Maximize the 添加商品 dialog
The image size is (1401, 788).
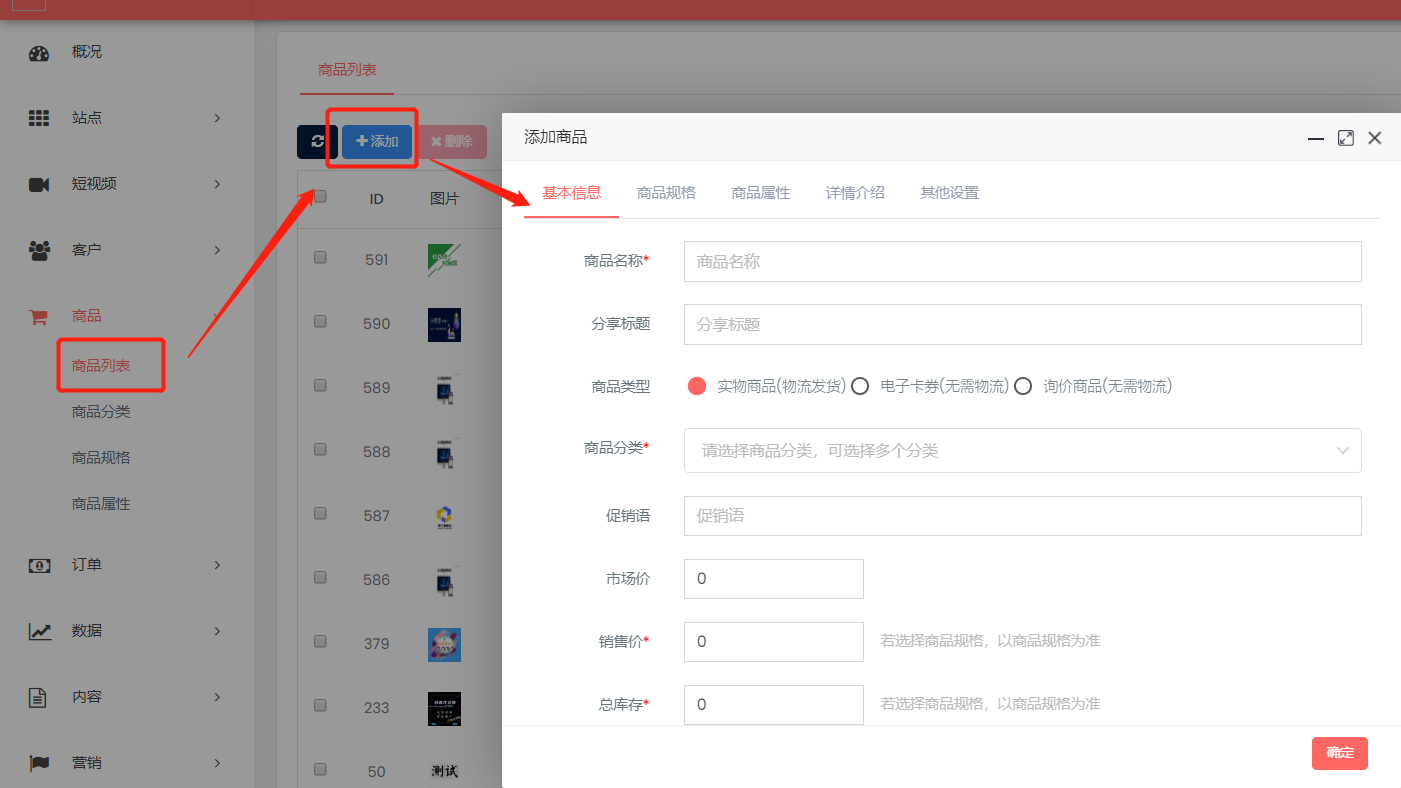(x=1346, y=138)
